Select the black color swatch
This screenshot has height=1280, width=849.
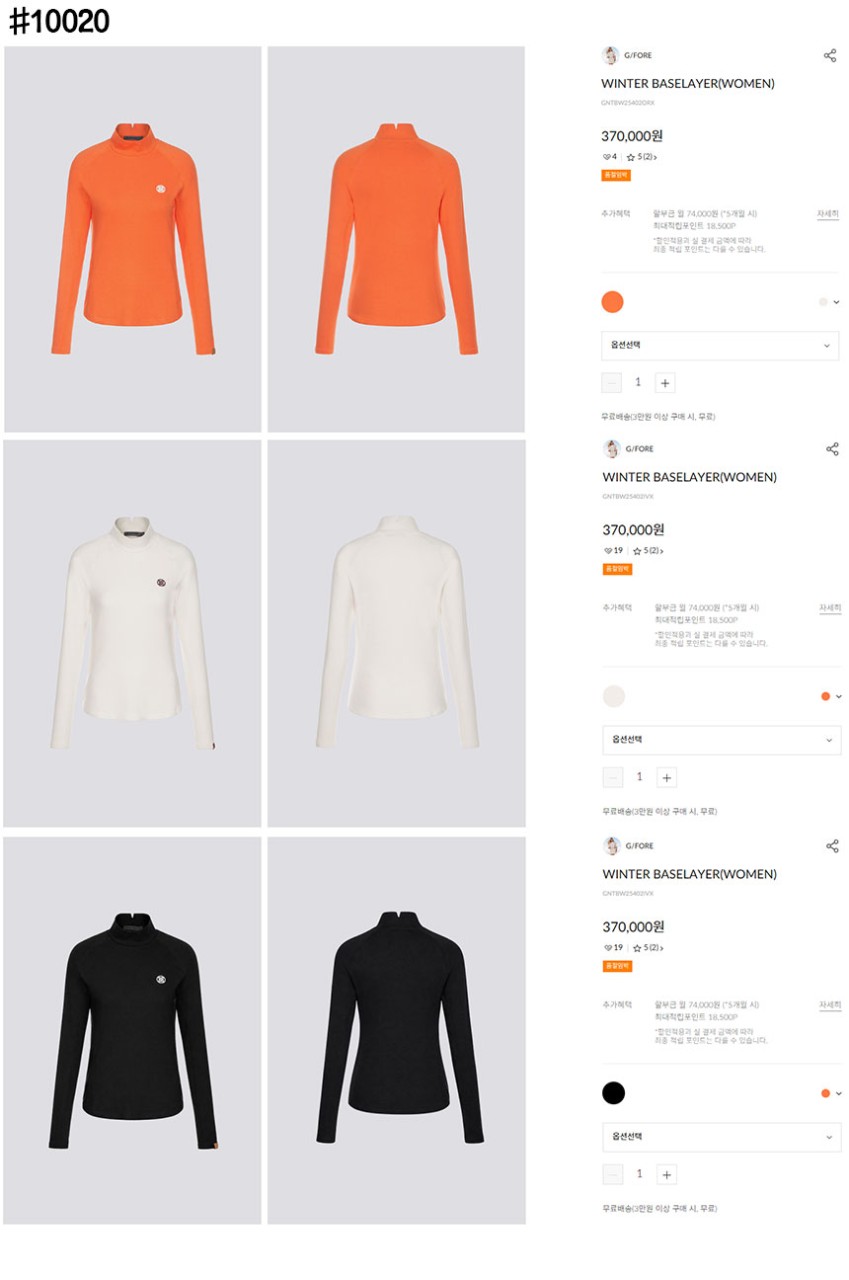[614, 1093]
